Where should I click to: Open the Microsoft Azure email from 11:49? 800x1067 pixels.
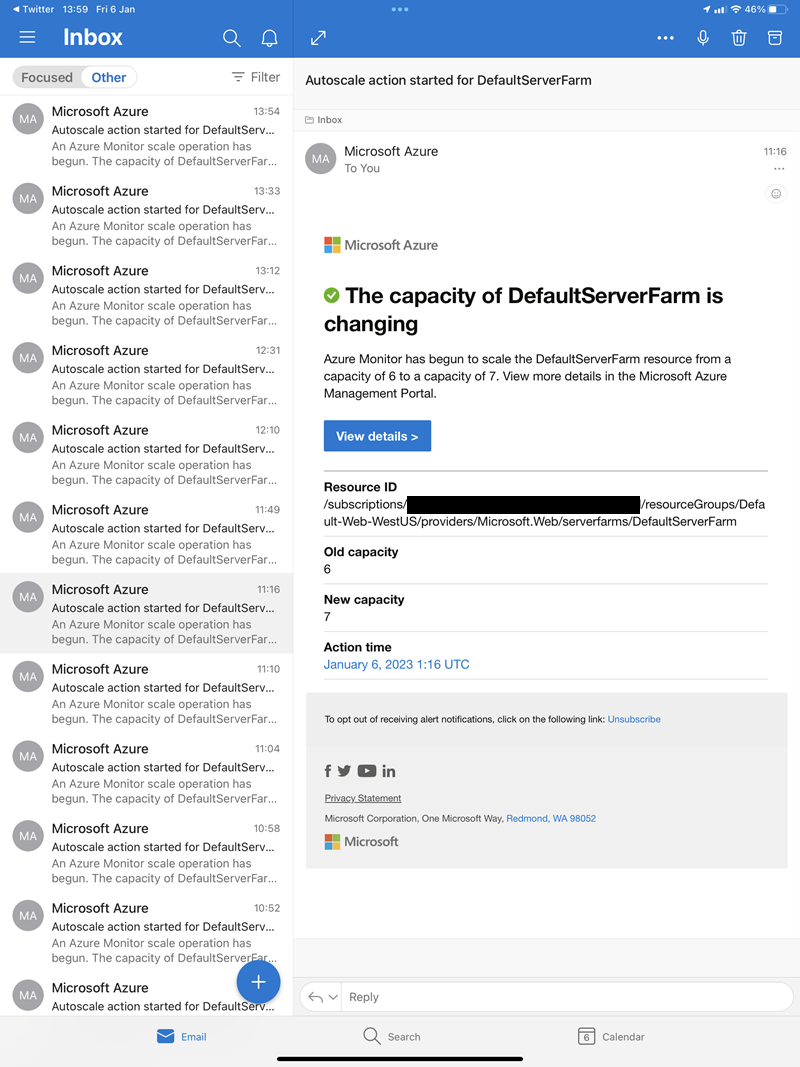pos(146,534)
